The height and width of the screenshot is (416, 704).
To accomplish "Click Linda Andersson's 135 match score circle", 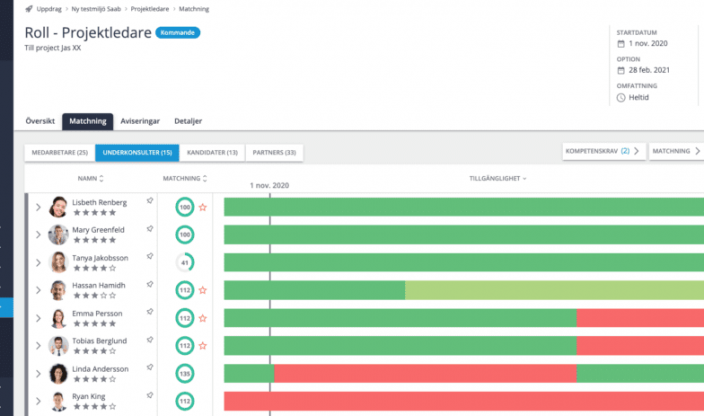I will (x=185, y=374).
